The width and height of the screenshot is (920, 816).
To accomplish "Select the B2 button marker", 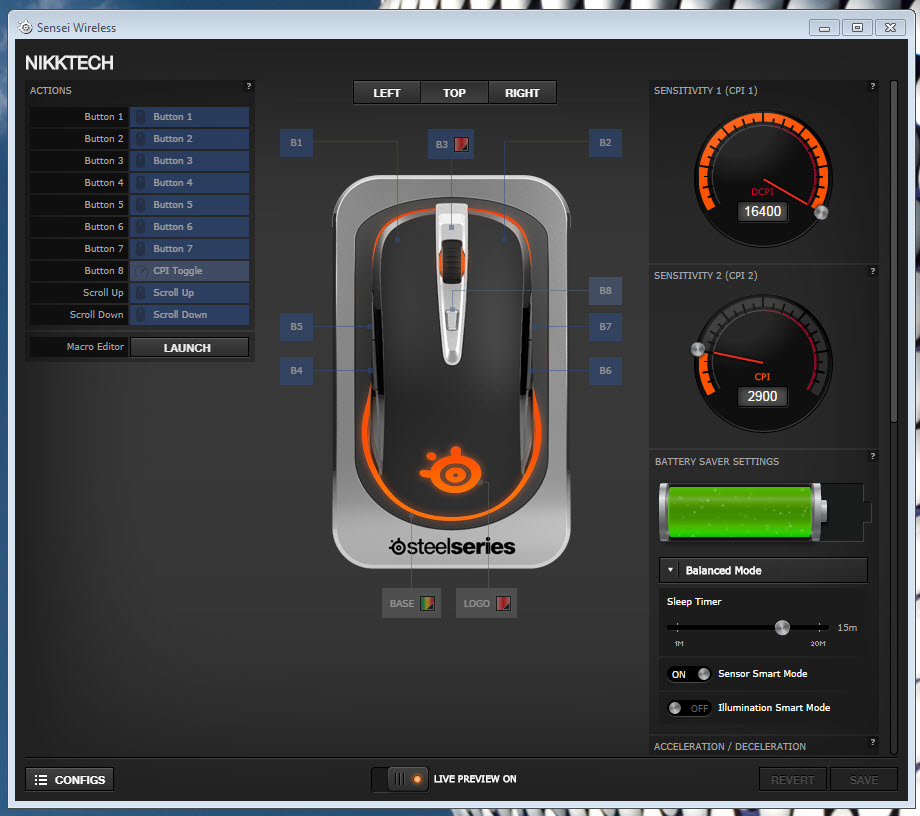I will 606,143.
